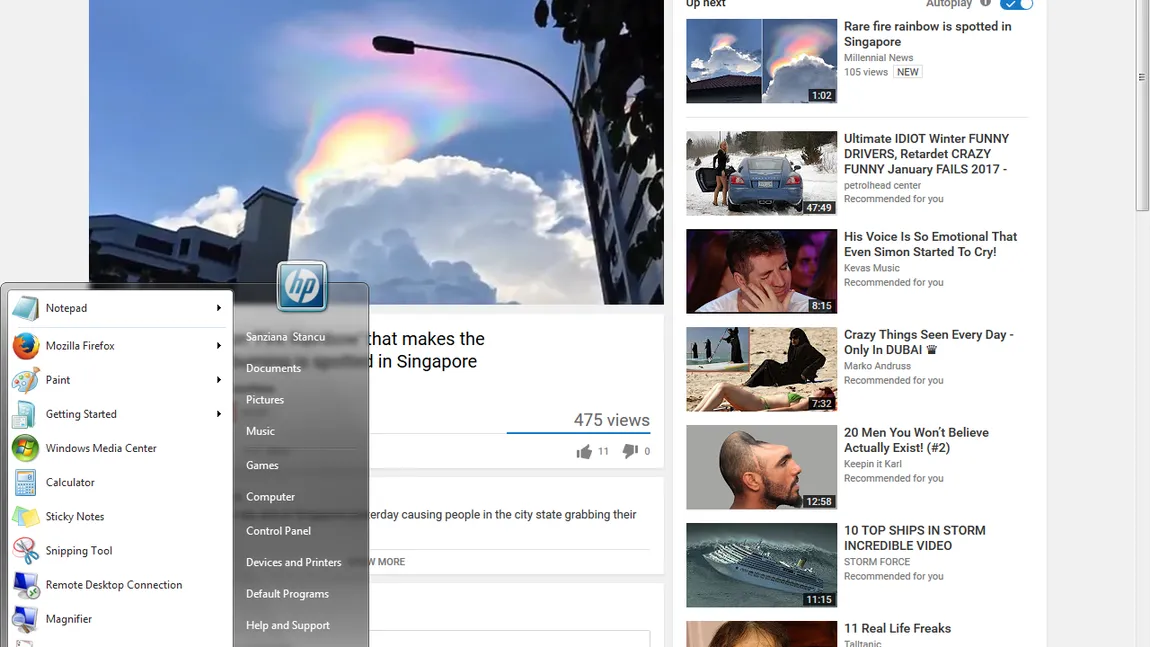The height and width of the screenshot is (647, 1150).
Task: Launch the Calculator app
Action: pyautogui.click(x=70, y=482)
